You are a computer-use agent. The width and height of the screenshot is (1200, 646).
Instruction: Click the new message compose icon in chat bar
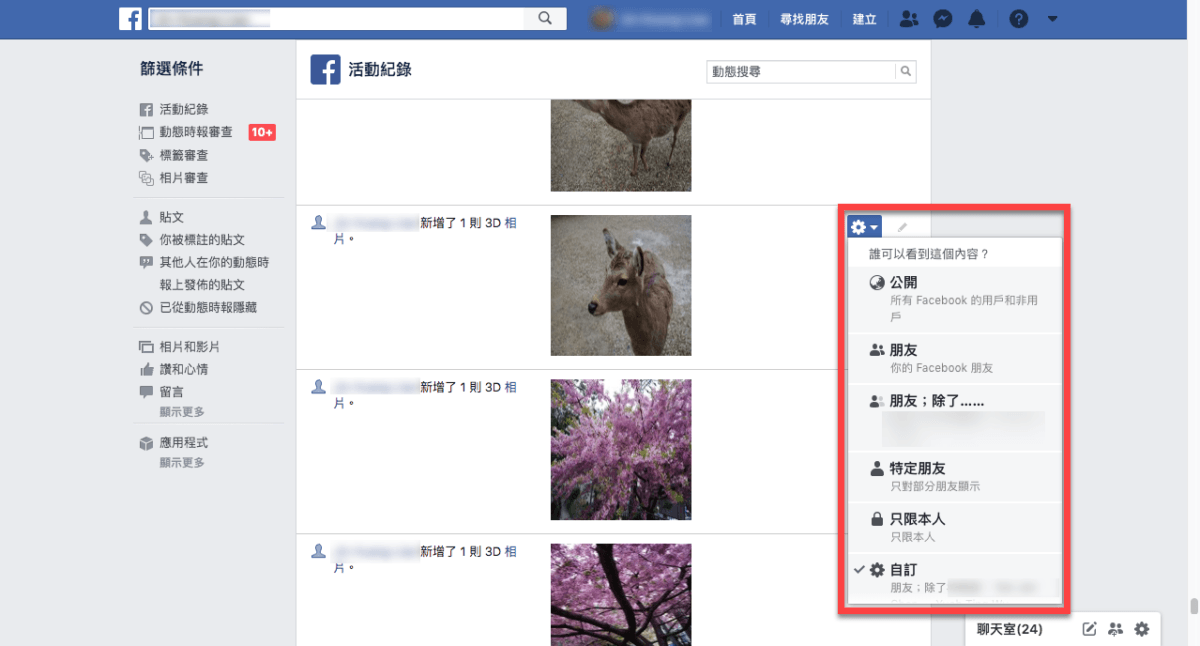1090,629
